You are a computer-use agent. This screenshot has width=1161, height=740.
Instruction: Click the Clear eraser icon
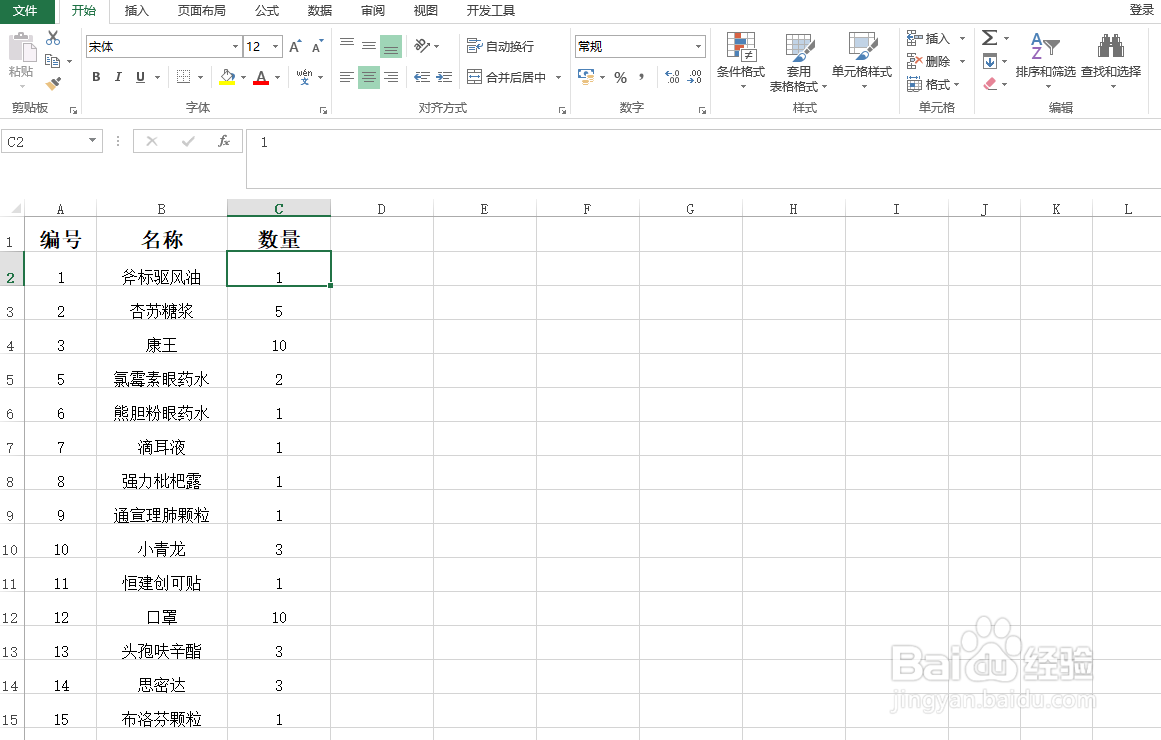(990, 84)
